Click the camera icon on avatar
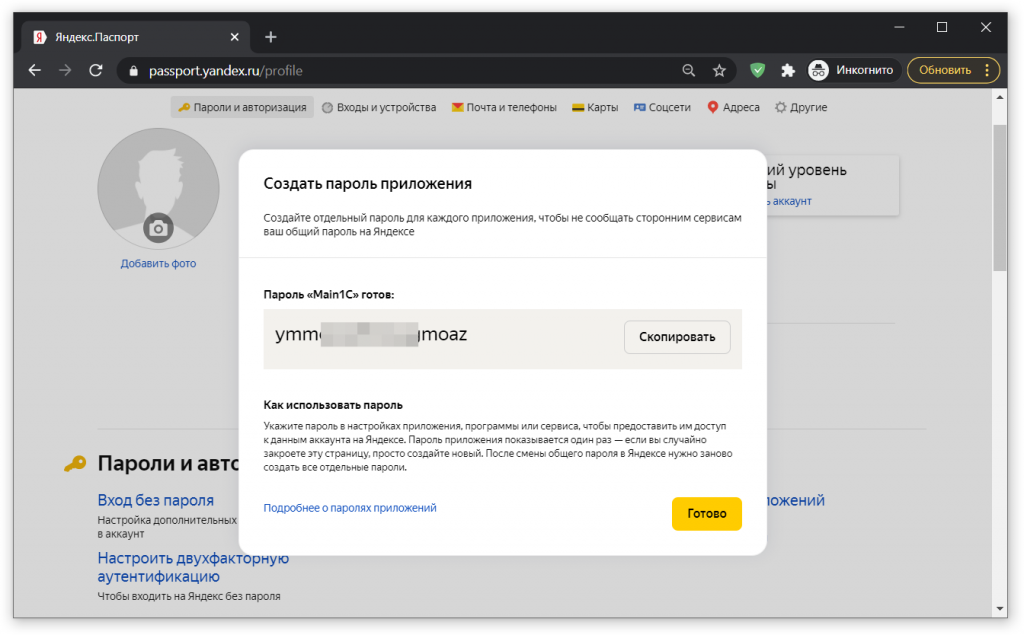 (157, 228)
